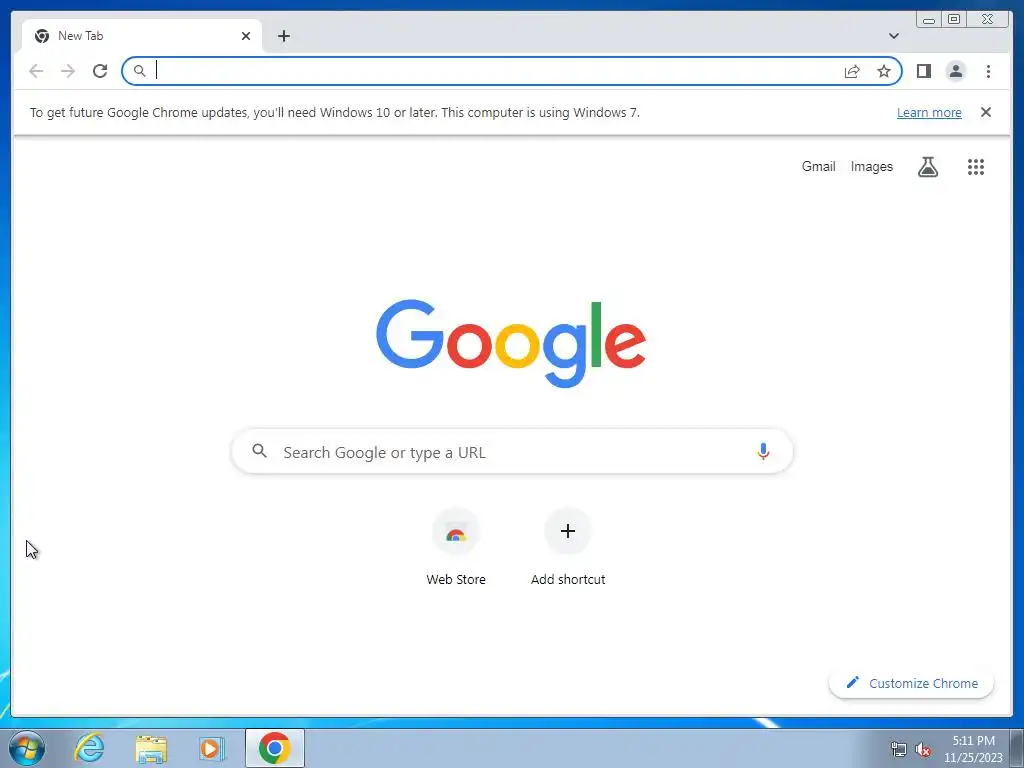
Task: Start voice search with microphone icon
Action: (763, 451)
